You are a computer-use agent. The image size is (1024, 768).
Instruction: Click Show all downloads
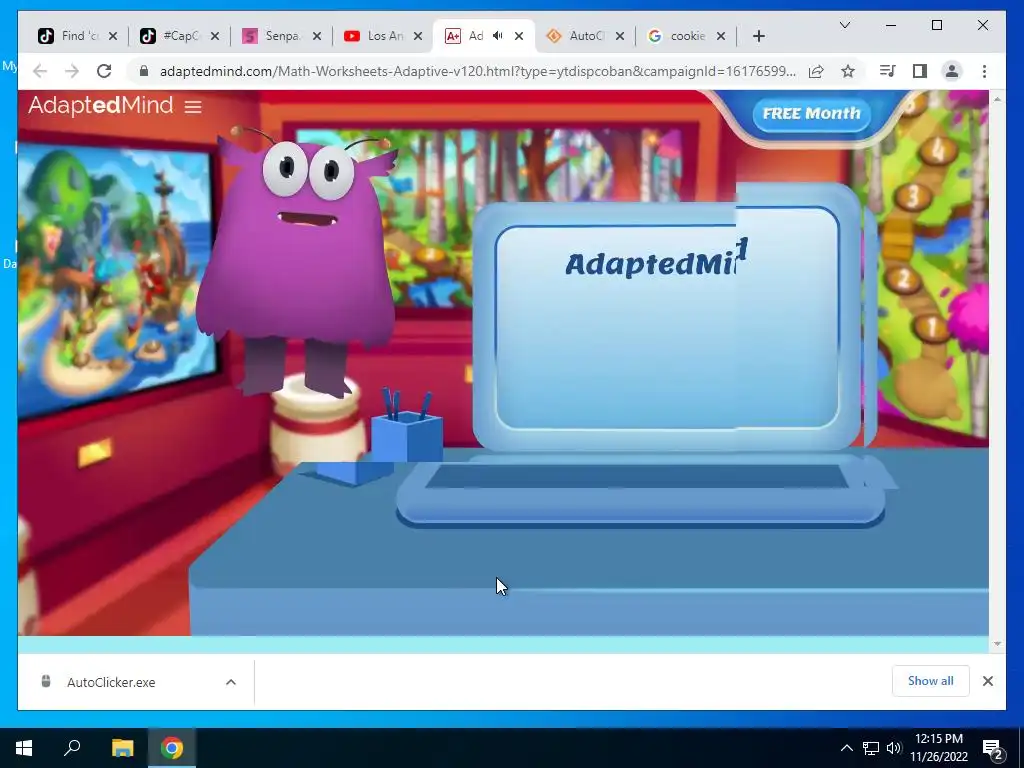931,681
